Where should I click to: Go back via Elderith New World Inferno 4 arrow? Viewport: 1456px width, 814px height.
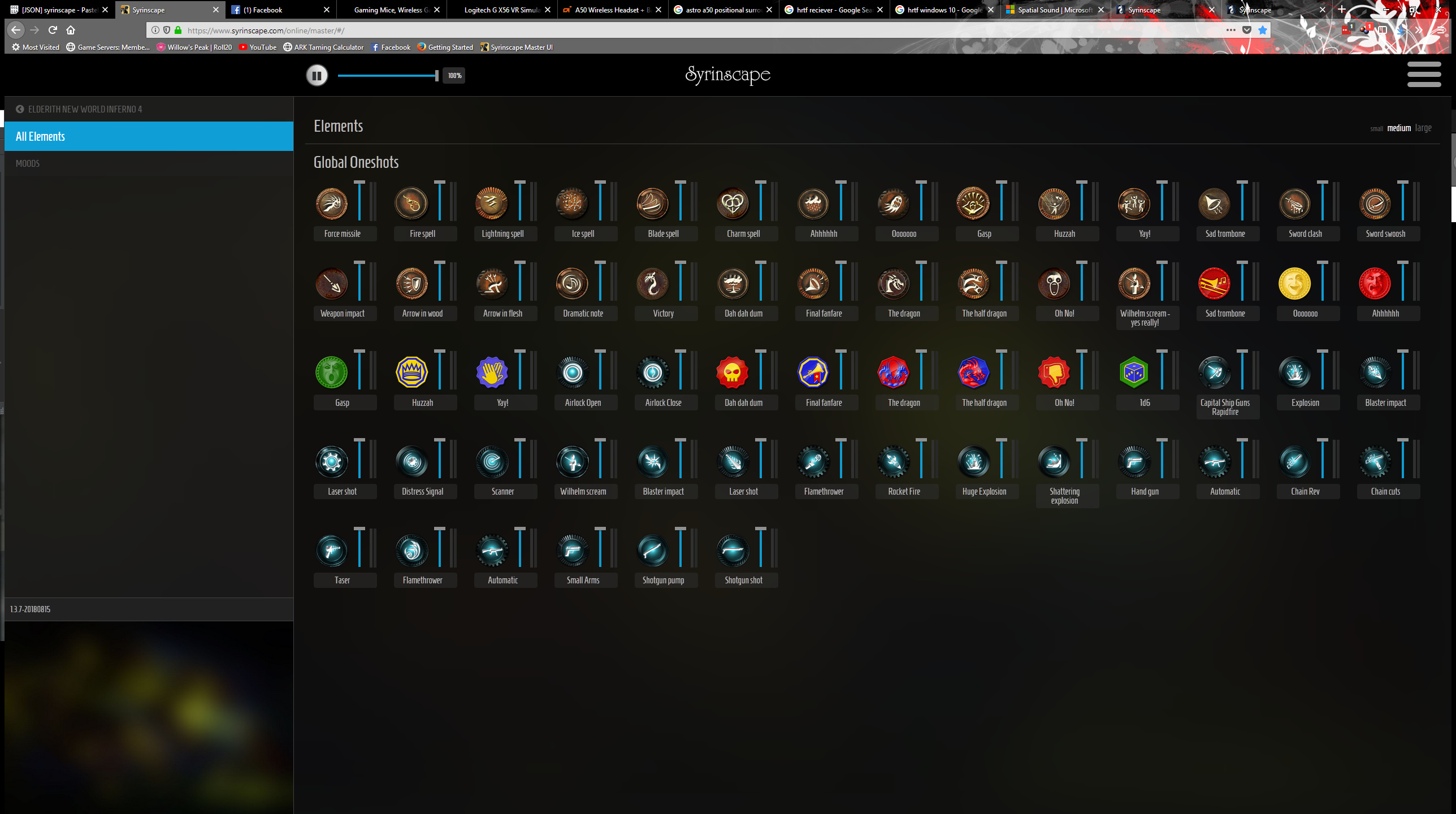(x=20, y=109)
